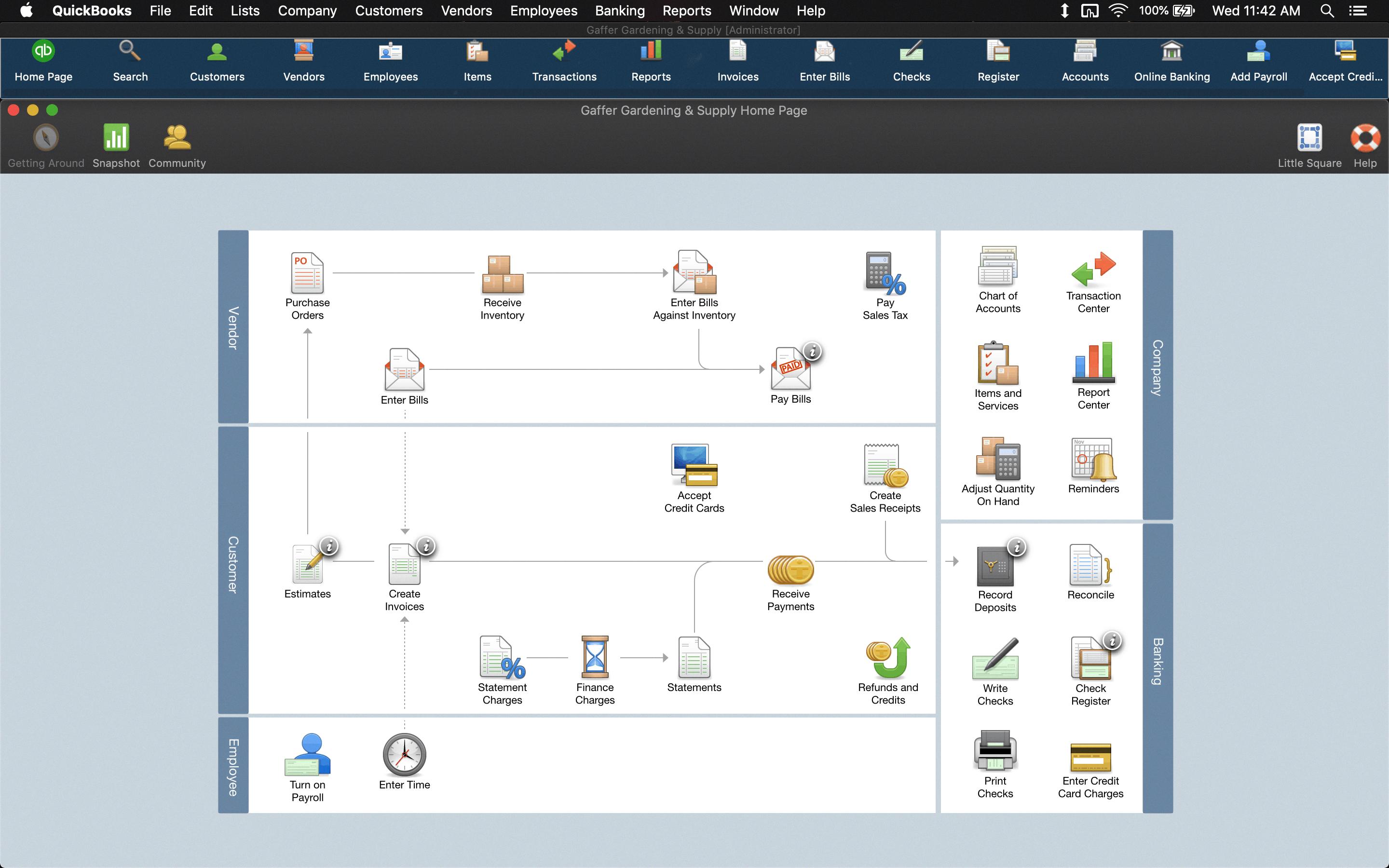Viewport: 1389px width, 868px height.
Task: Click the info badge on Estimates
Action: (x=329, y=546)
